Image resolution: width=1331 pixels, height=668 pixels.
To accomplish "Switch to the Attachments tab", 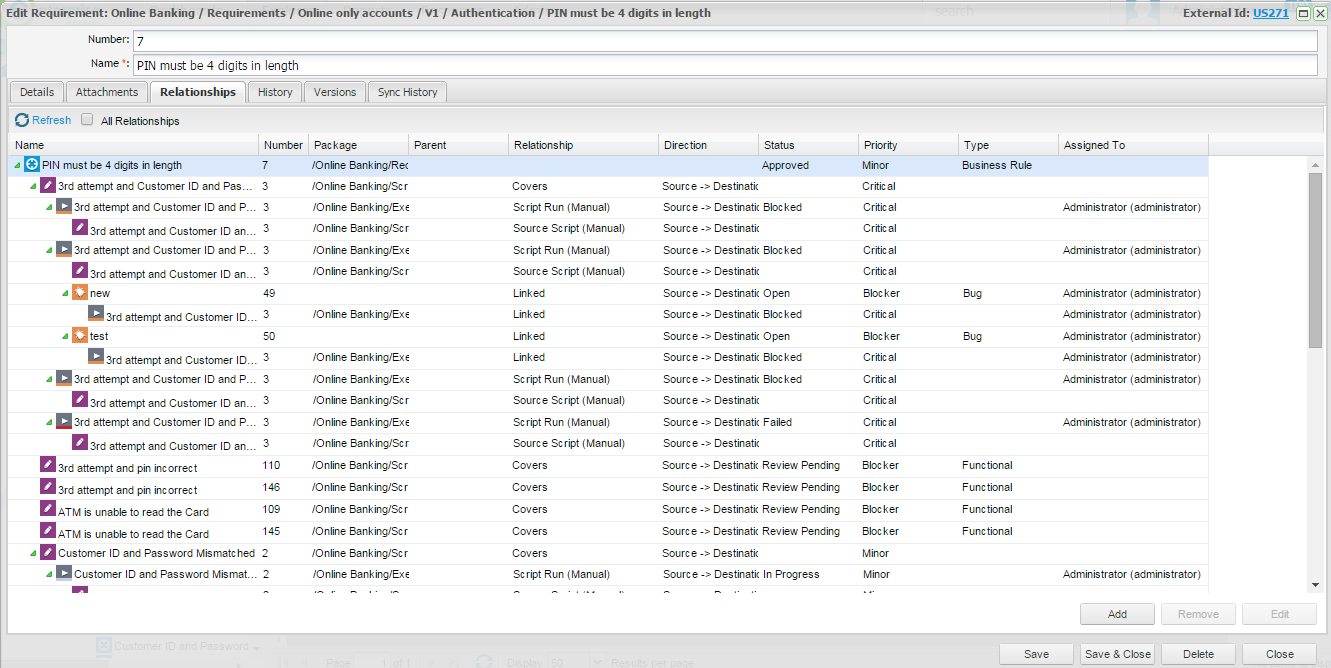I will click(107, 92).
